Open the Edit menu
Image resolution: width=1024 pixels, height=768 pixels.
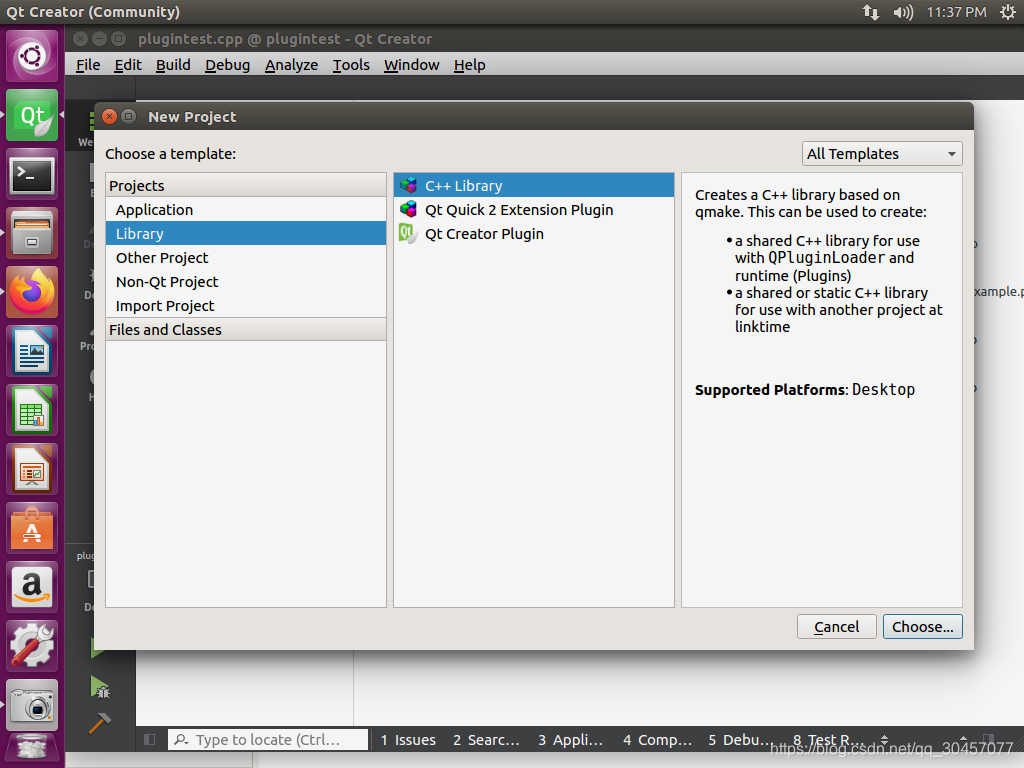128,65
